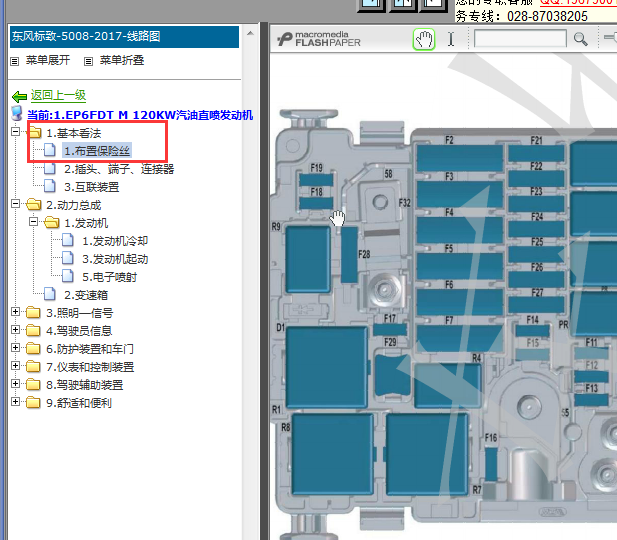
Task: Click the F28 fuse in the diagram
Action: click(349, 255)
